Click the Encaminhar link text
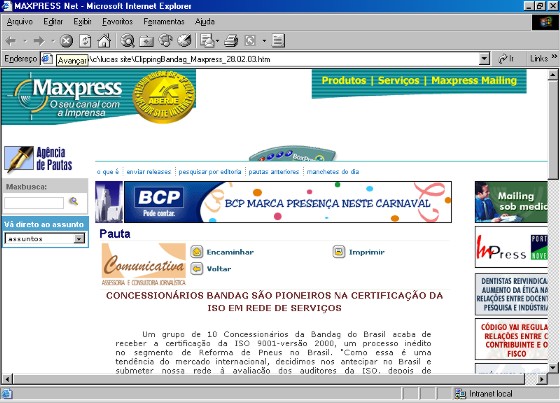 click(230, 252)
